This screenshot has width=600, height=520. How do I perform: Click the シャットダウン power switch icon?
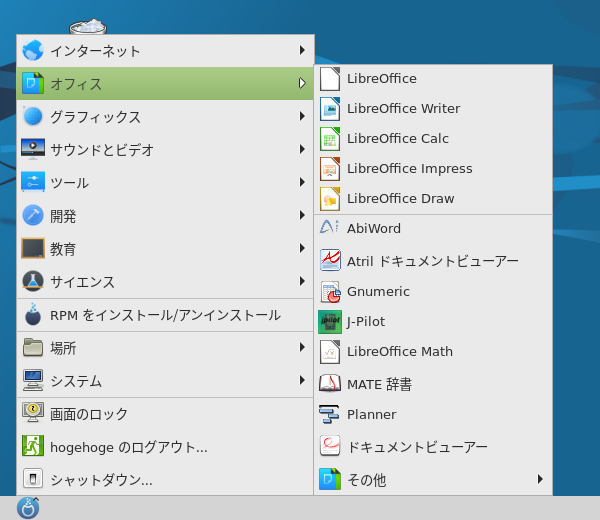(x=33, y=478)
